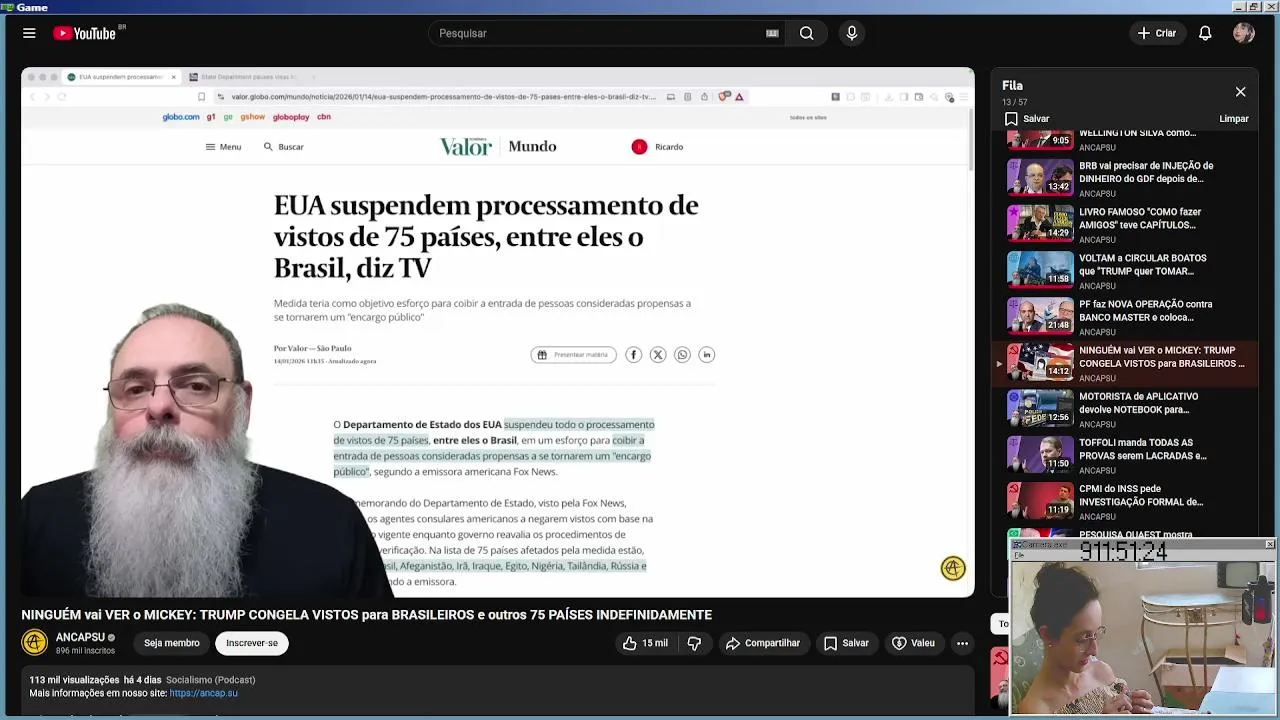This screenshot has width=1280, height=720.
Task: Click Buscar on the Valor page
Action: pos(284,147)
